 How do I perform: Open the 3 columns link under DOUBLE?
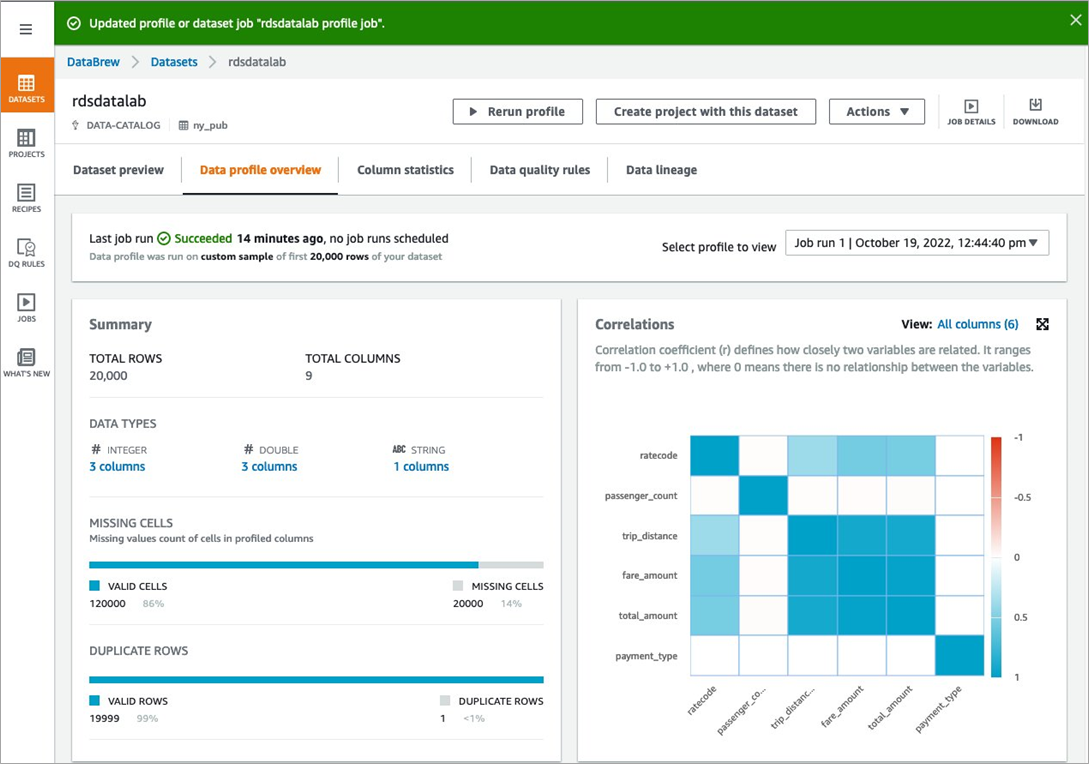click(269, 467)
